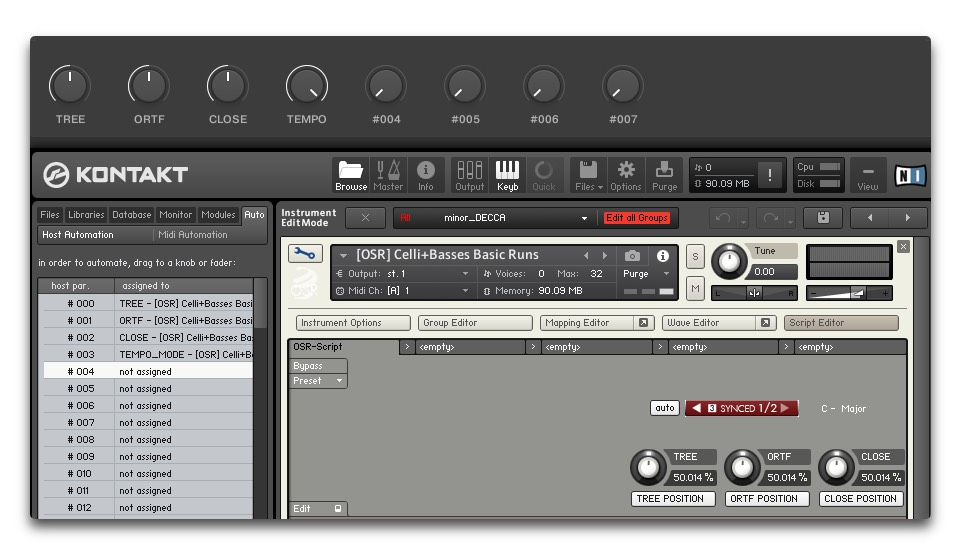Select previous instrument preset arrow in header
The width and height of the screenshot is (962, 555).
click(x=586, y=255)
